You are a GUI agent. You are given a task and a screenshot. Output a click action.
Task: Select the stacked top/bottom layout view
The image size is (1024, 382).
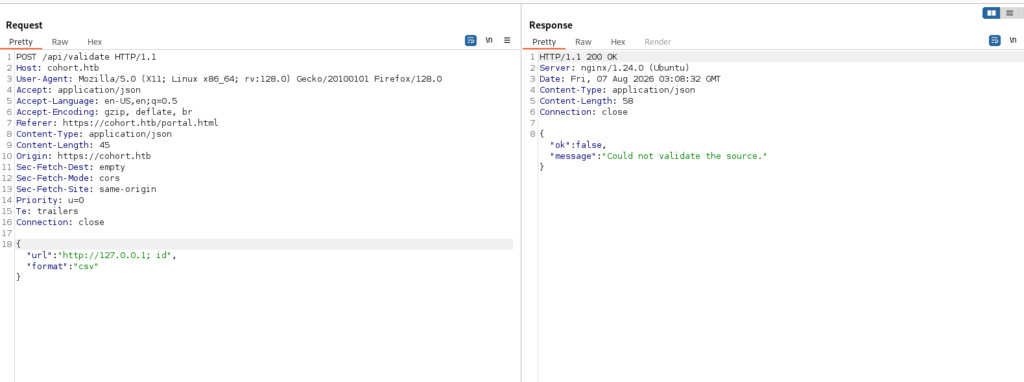(x=1010, y=13)
